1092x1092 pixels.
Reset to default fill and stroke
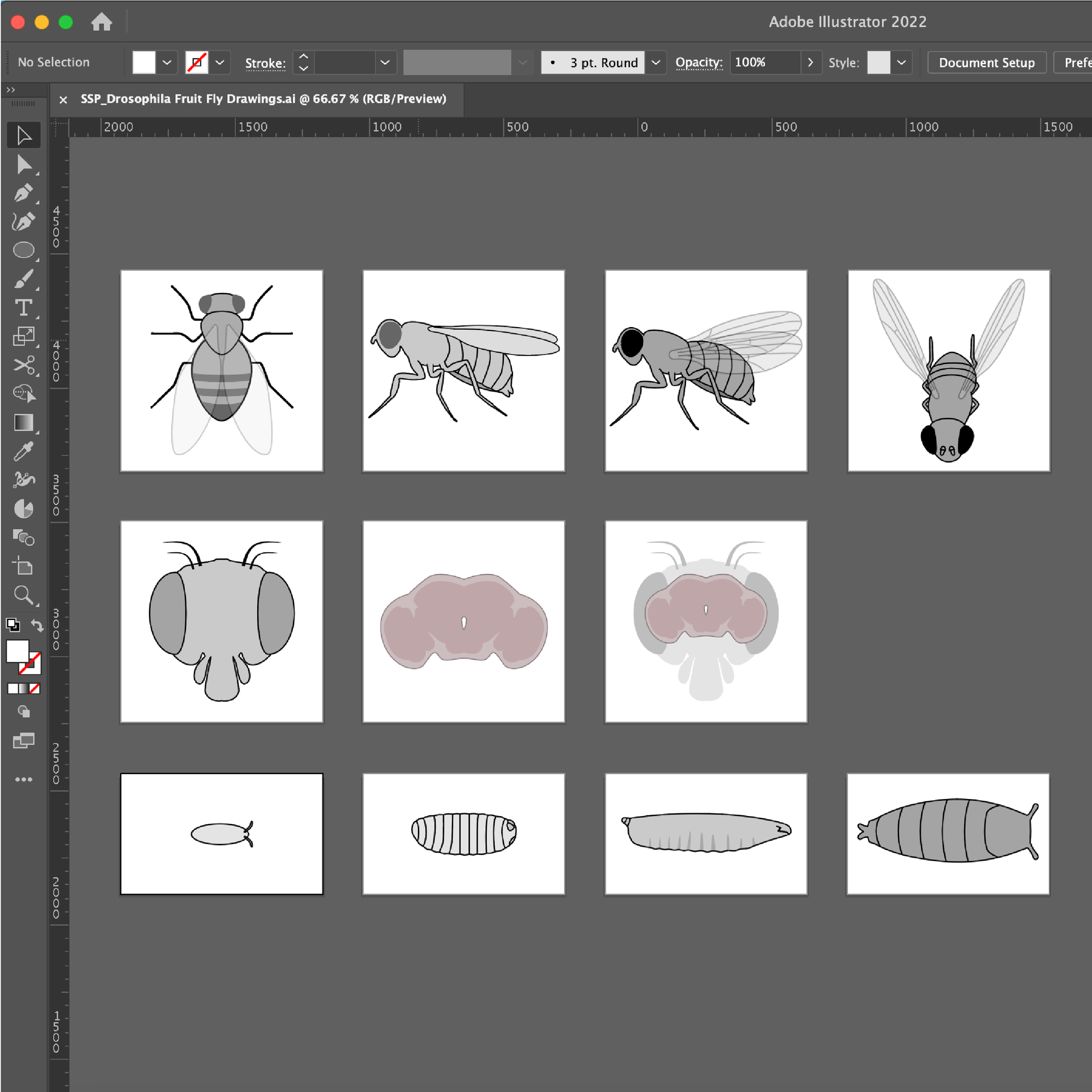click(14, 626)
